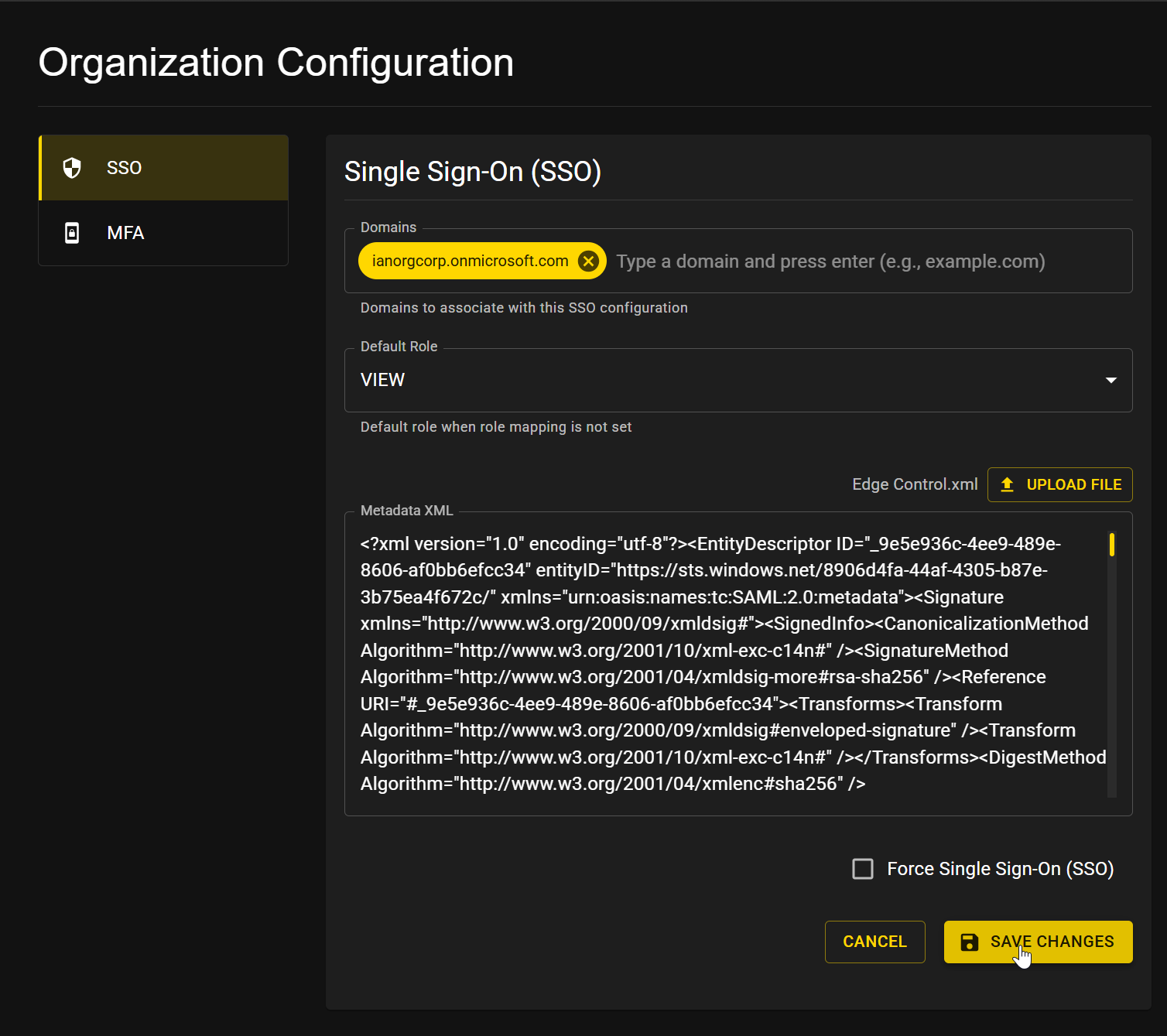Screen dimensions: 1167x1036
Task: Click the Organization Configuration title
Action: point(276,63)
